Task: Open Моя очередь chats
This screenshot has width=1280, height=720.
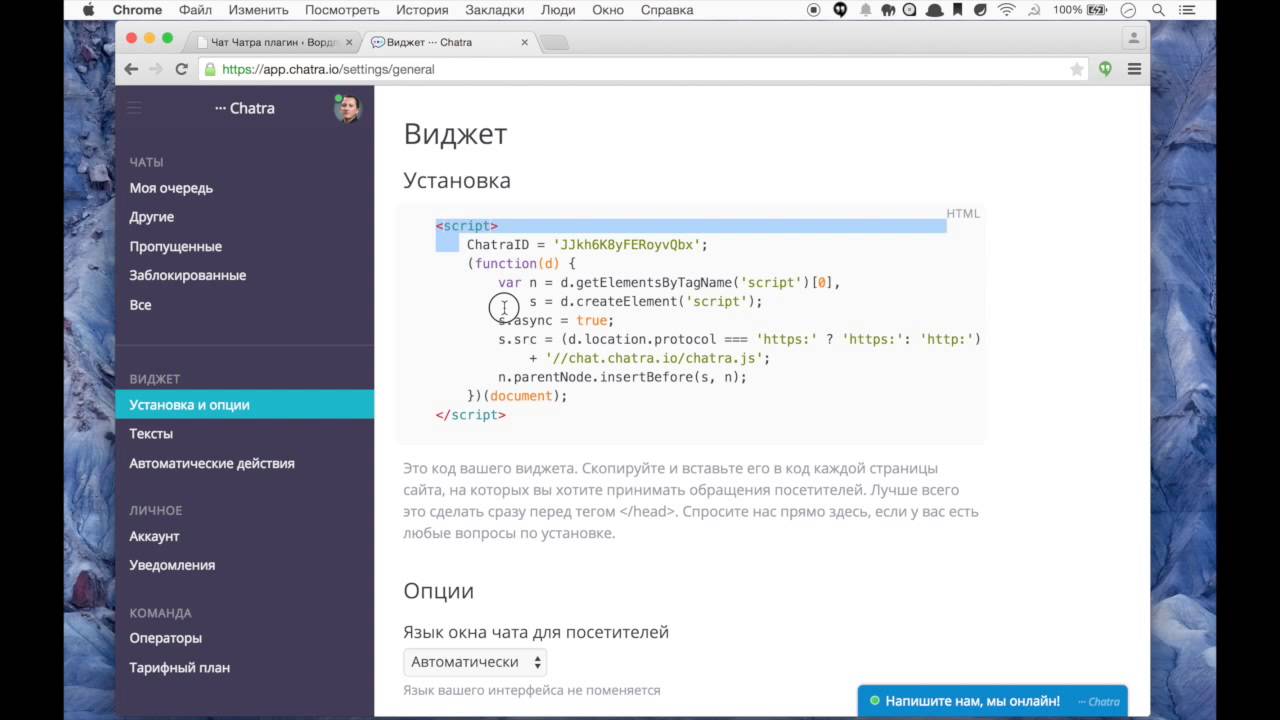Action: coord(171,188)
